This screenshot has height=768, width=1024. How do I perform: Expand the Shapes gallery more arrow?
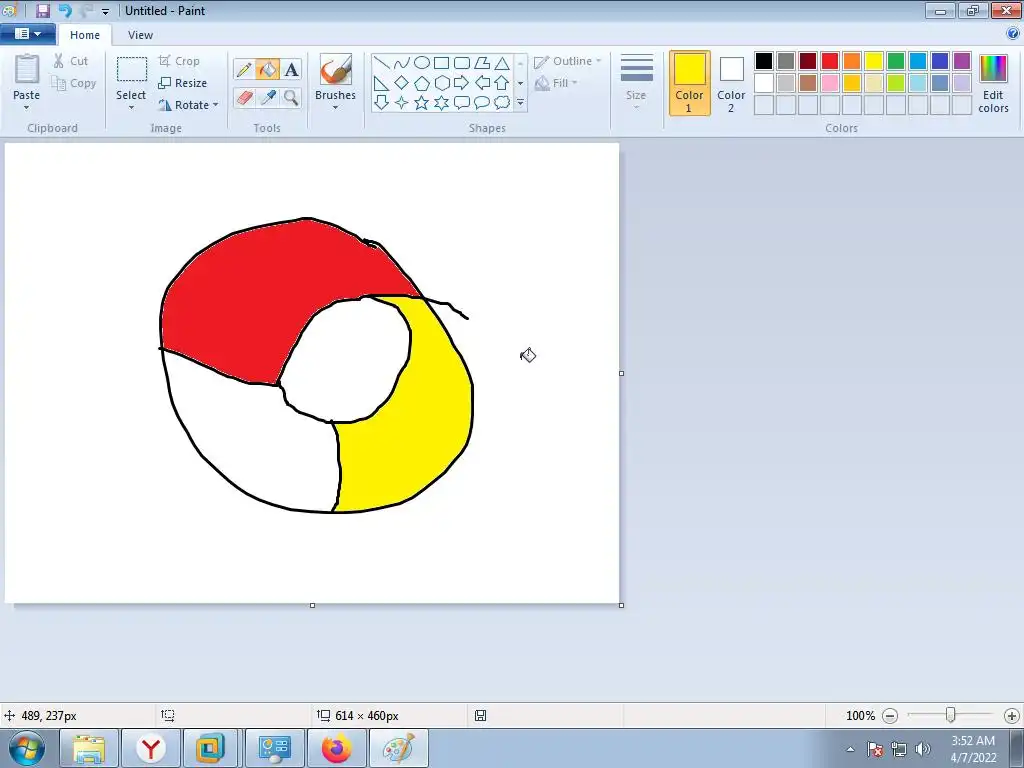coord(520,103)
